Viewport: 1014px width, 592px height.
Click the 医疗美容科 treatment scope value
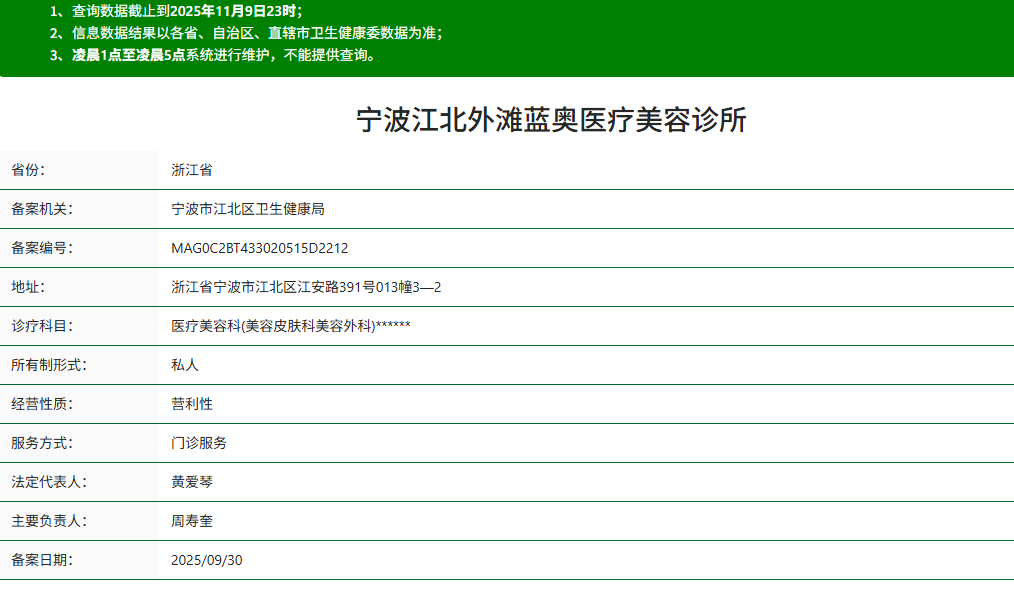289,326
